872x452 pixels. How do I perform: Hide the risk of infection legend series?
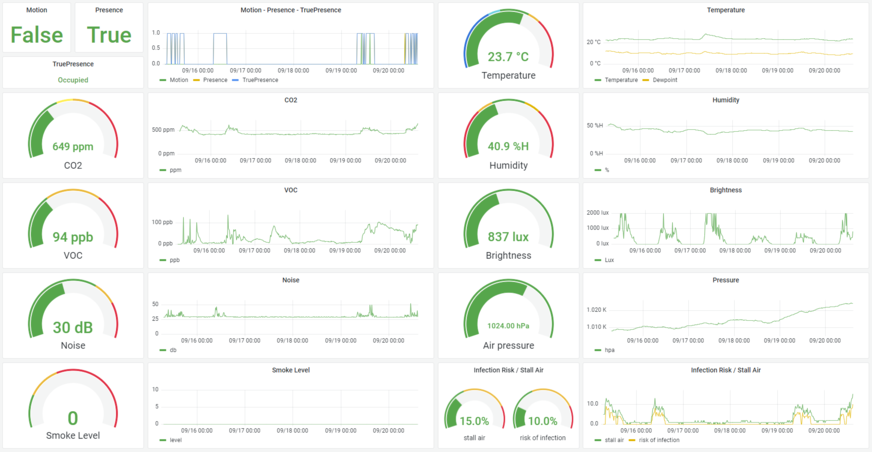661,440
